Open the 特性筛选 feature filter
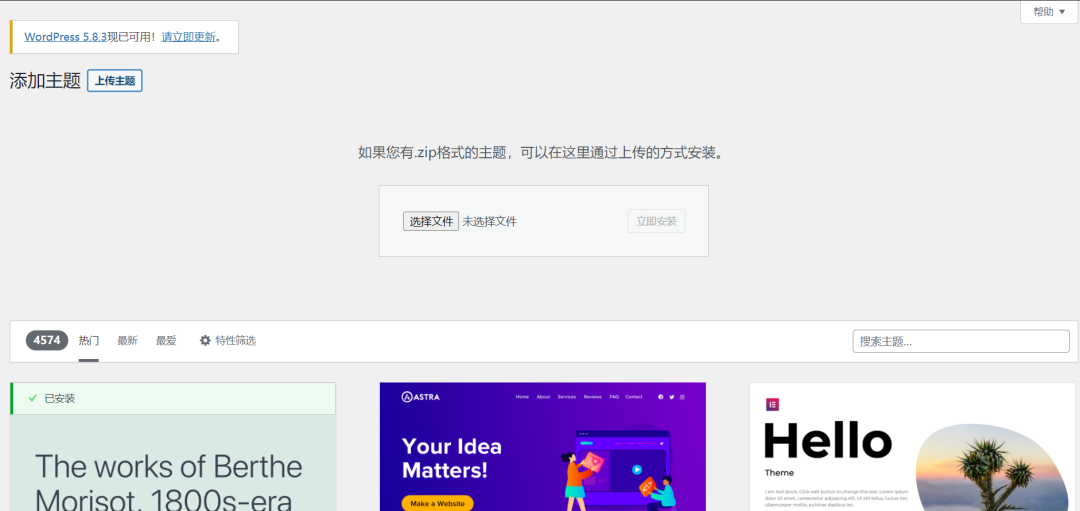The height and width of the screenshot is (511, 1080). pyautogui.click(x=228, y=341)
